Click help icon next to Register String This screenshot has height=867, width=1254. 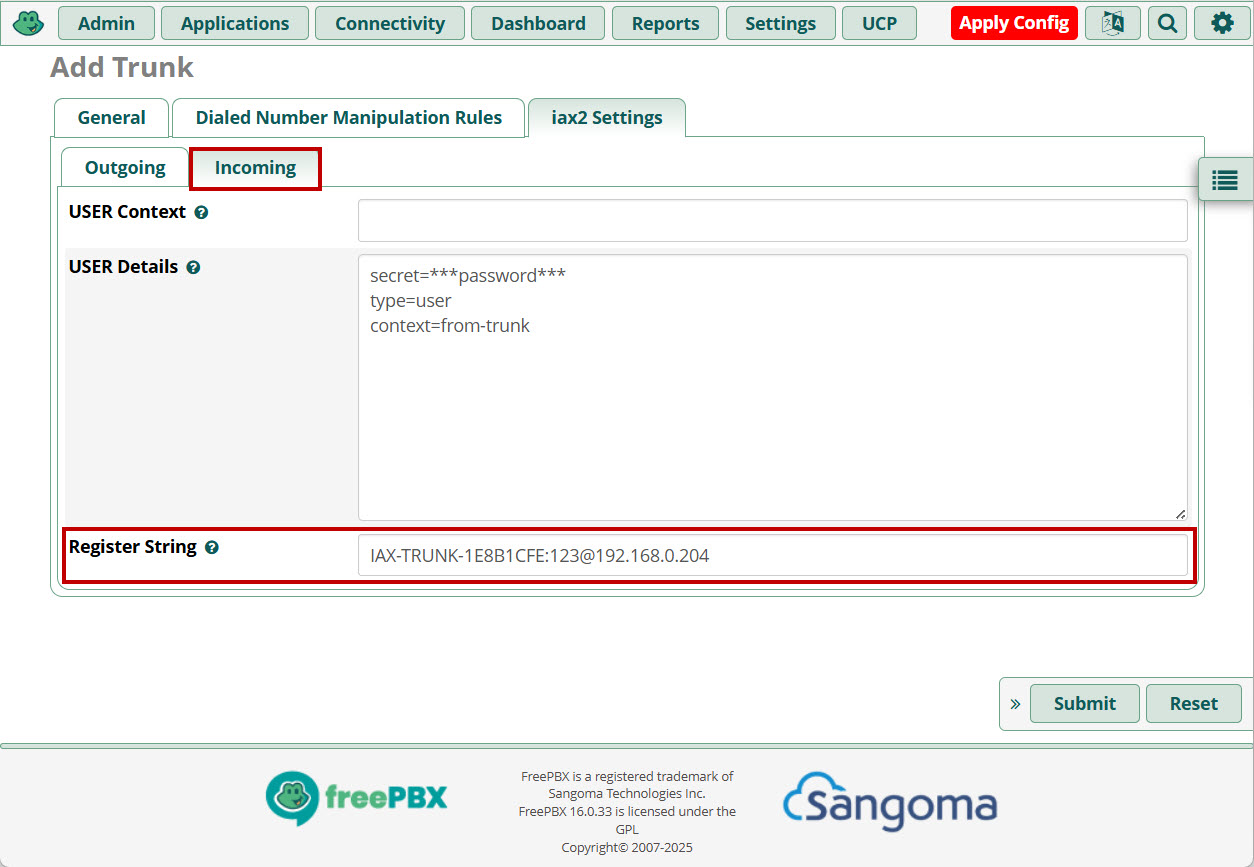tap(212, 548)
